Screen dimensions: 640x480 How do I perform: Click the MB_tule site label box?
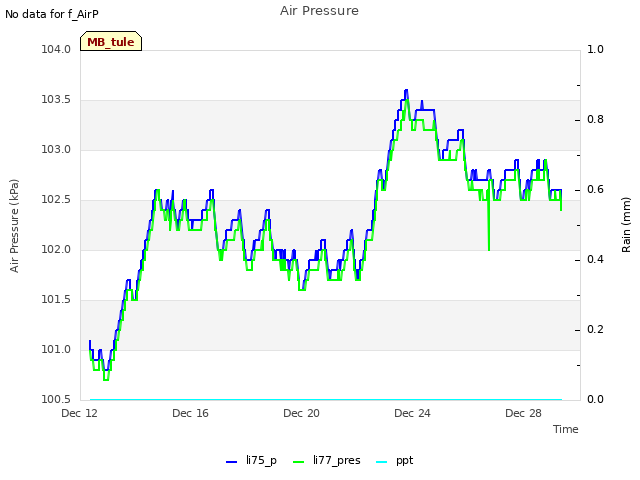[x=111, y=41]
